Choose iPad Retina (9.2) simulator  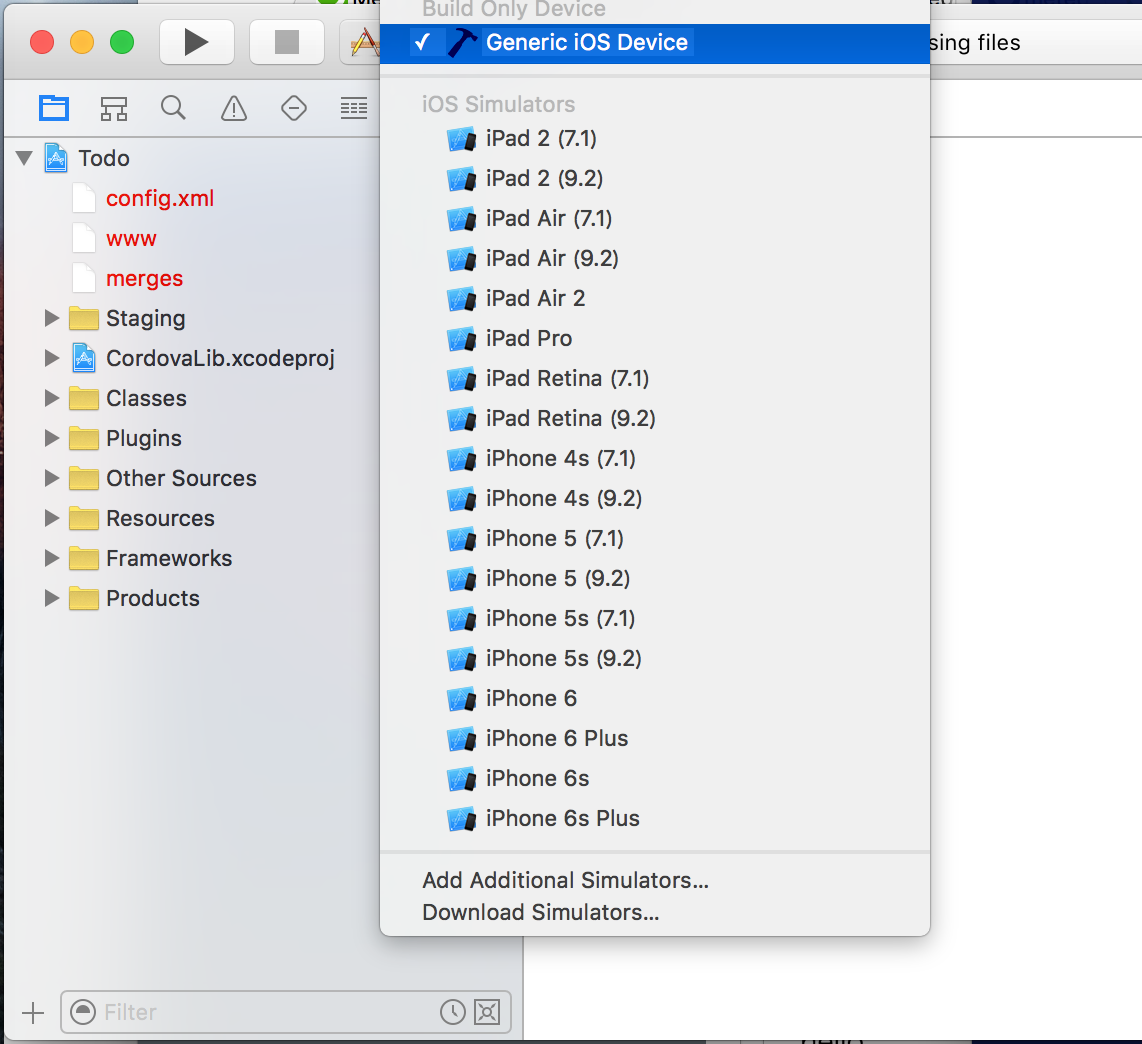tap(655, 419)
